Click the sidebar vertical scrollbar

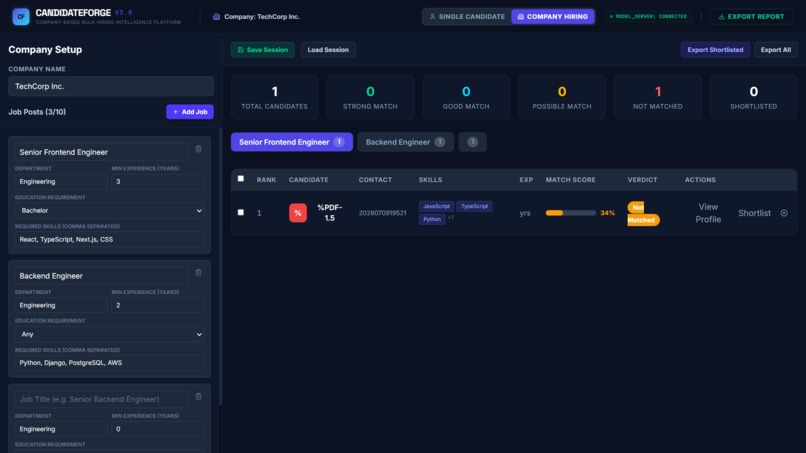pyautogui.click(x=221, y=266)
